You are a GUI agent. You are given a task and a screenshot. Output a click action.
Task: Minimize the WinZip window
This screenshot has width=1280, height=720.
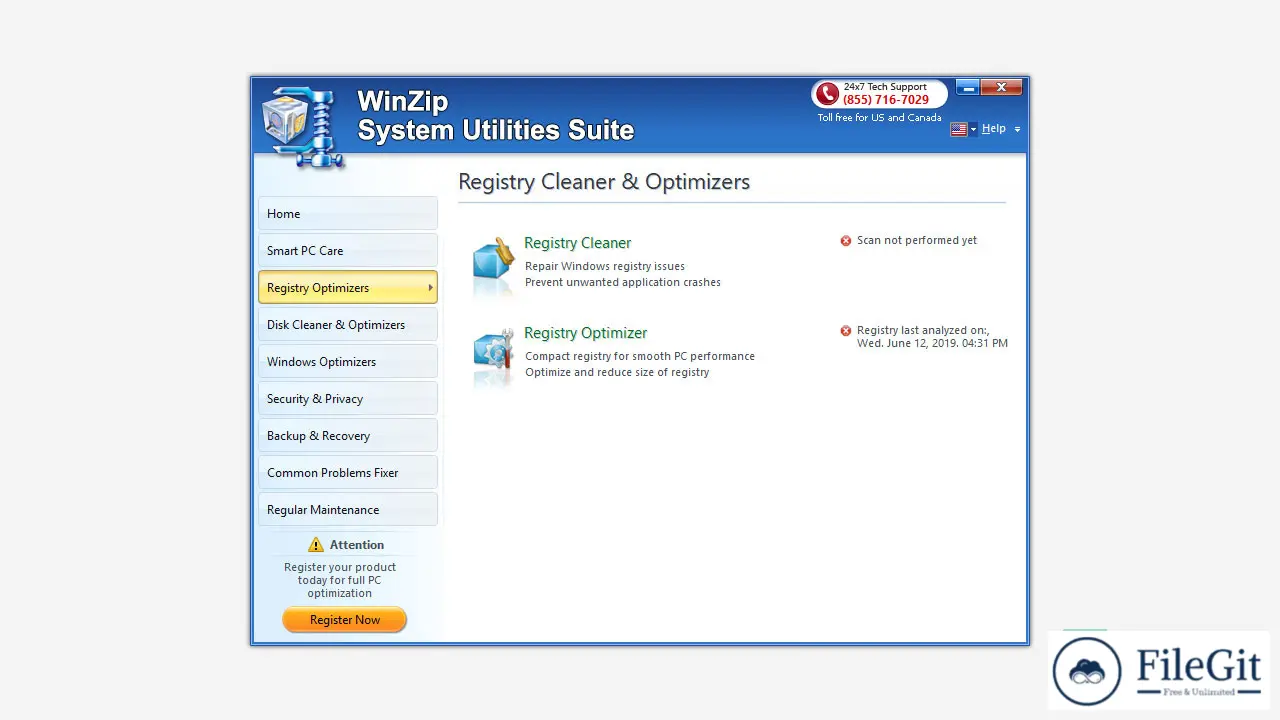click(967, 88)
